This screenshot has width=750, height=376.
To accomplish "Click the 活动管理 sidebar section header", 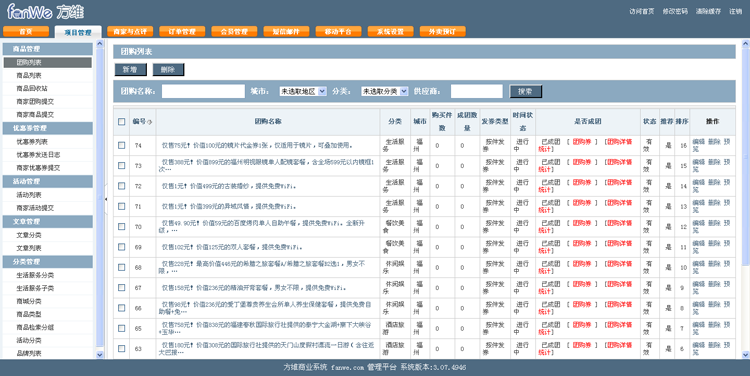I will [x=48, y=181].
